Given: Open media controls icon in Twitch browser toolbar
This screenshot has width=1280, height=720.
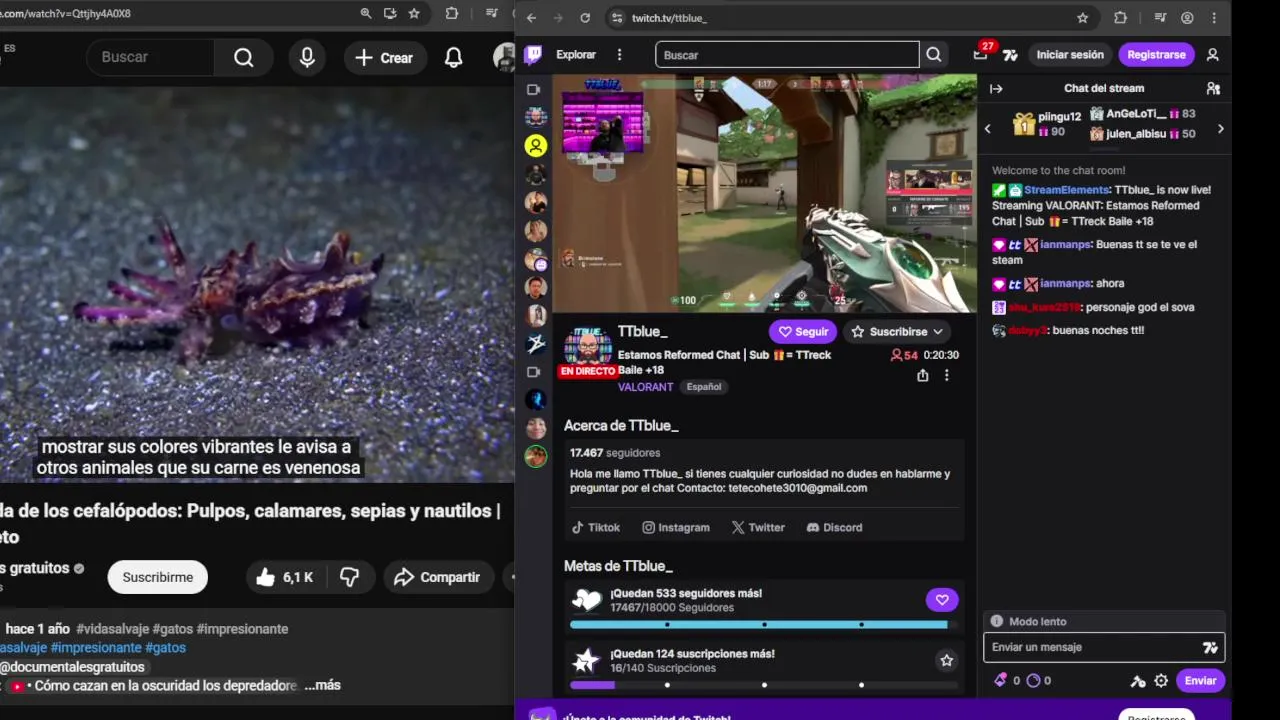Looking at the screenshot, I should pos(1160,17).
